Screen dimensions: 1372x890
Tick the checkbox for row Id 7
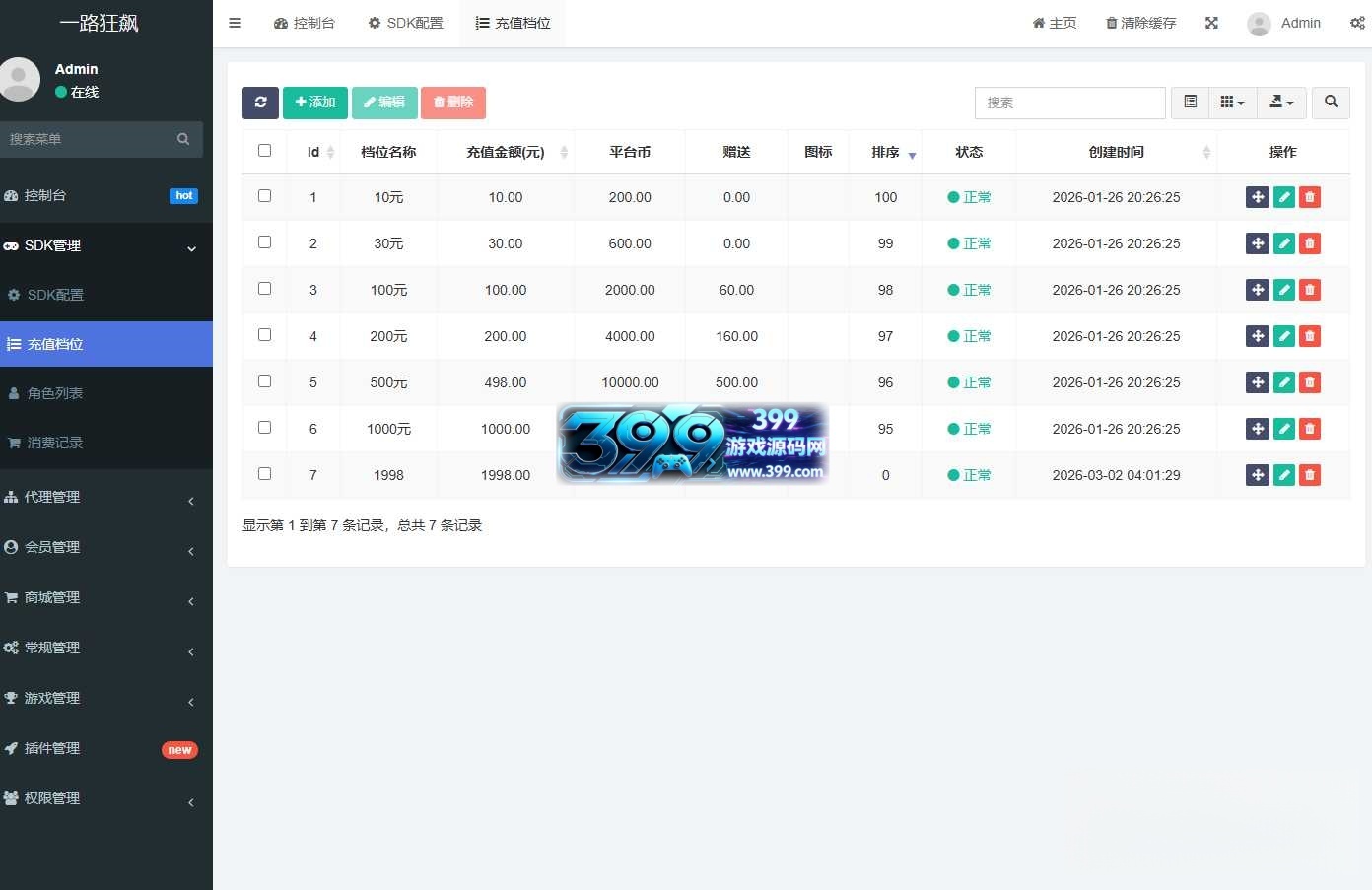click(264, 474)
